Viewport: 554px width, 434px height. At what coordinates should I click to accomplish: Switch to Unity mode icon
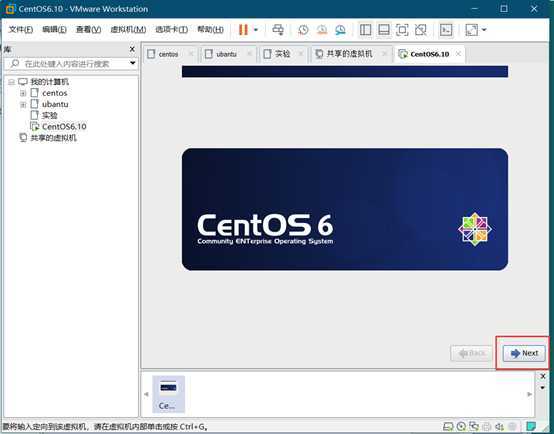click(421, 30)
